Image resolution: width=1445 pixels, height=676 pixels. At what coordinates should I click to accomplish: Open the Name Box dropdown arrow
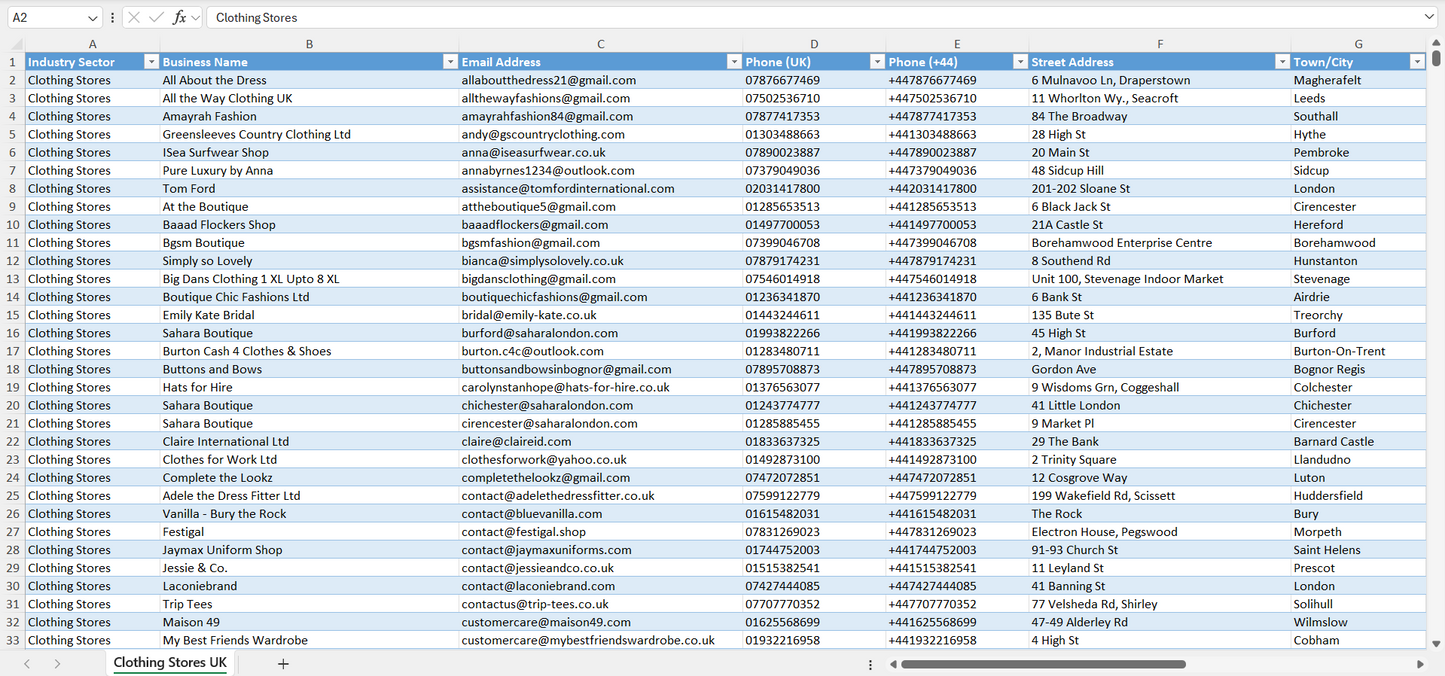tap(93, 17)
